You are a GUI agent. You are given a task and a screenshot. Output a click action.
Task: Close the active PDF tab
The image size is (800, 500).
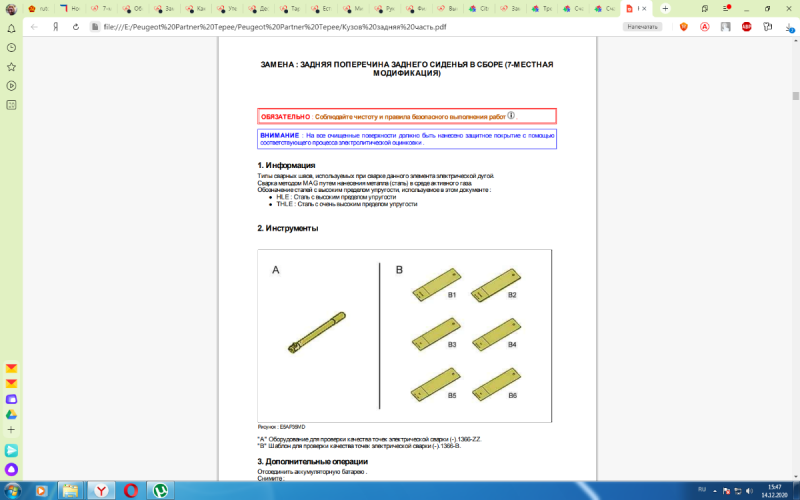[644, 9]
